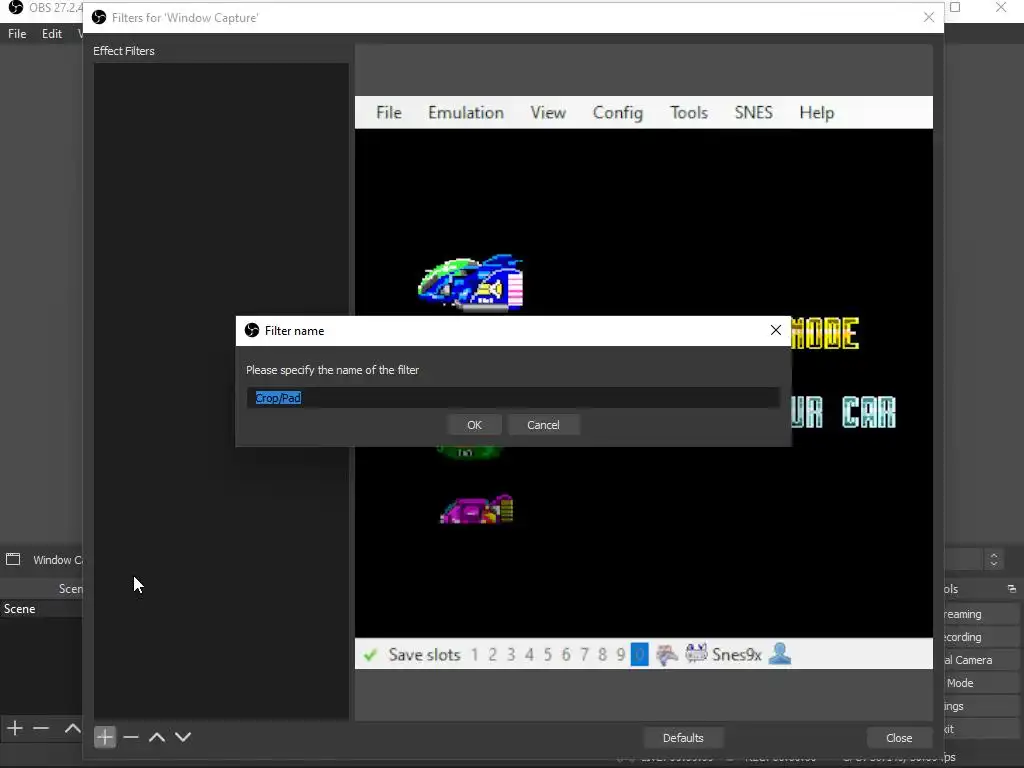Open the Edit menu in the OBS main window
1024x768 pixels.
(52, 33)
